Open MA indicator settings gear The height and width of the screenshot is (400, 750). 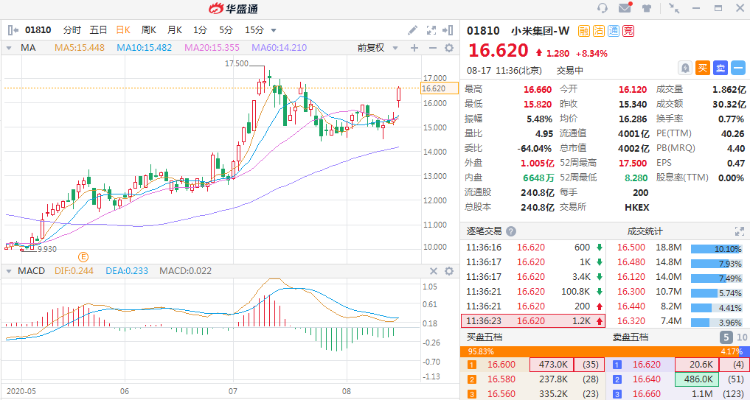pos(449,48)
